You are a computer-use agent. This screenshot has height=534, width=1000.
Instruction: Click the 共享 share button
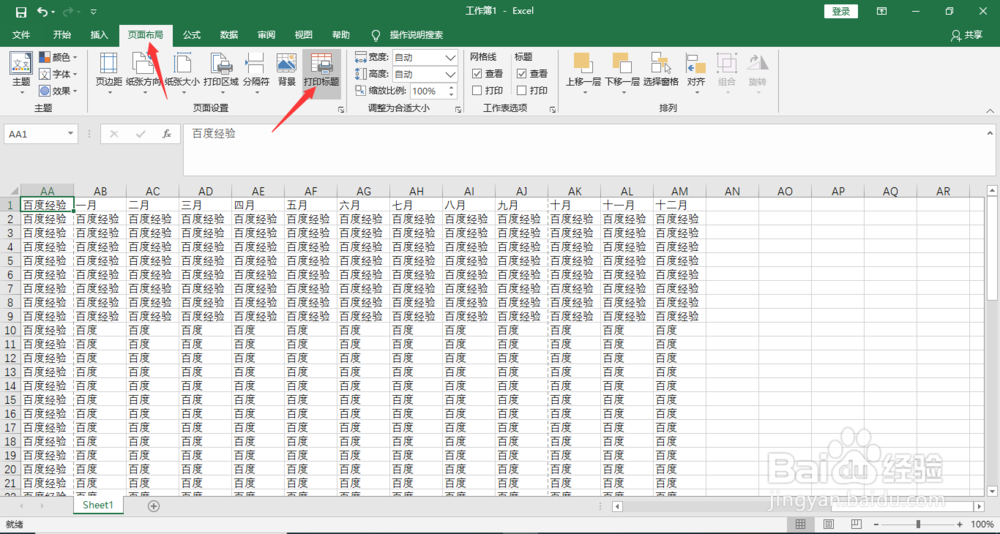click(x=966, y=35)
